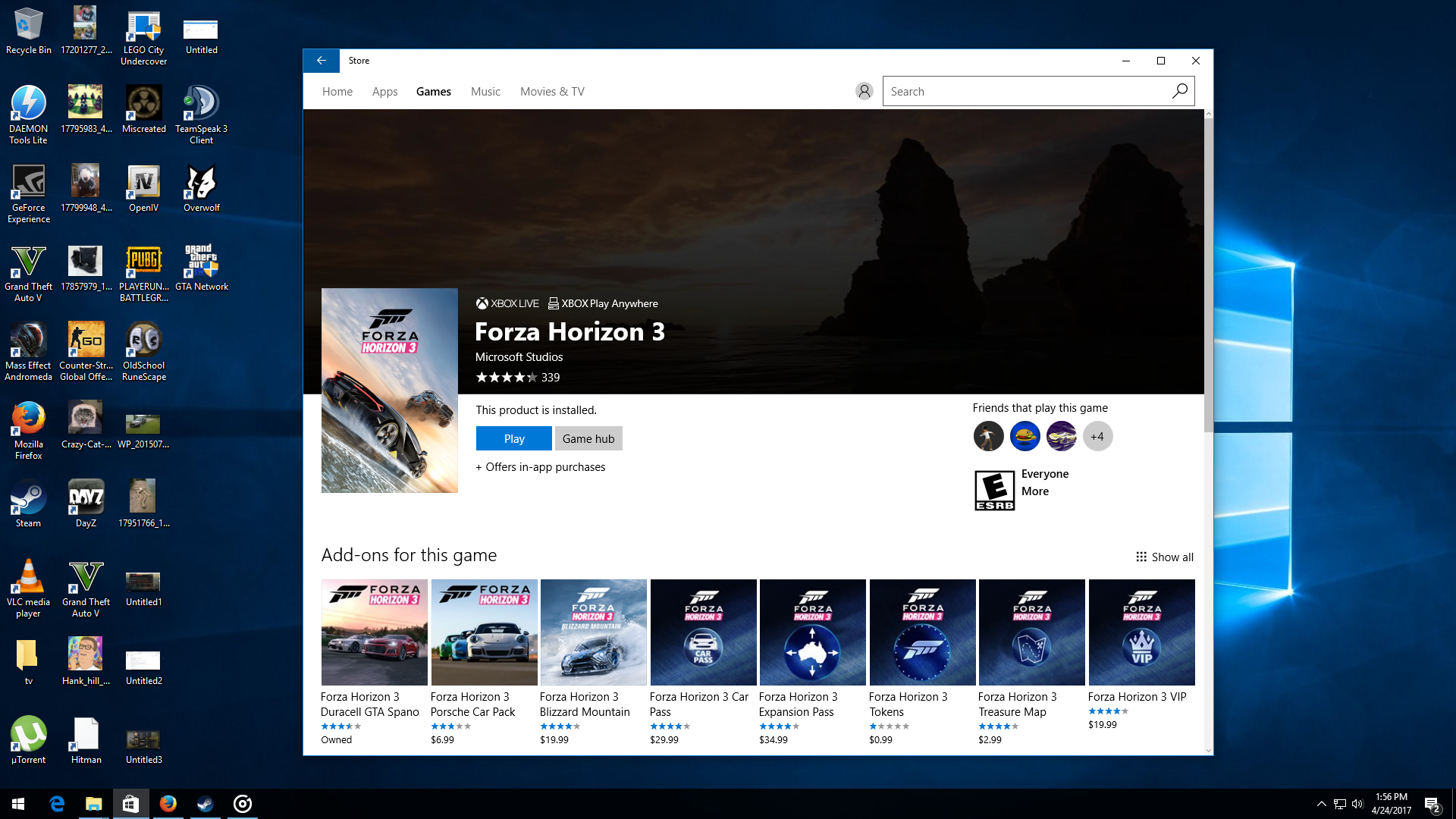Go back using the Store back arrow
Screen dimensions: 1456x819
[x=322, y=61]
